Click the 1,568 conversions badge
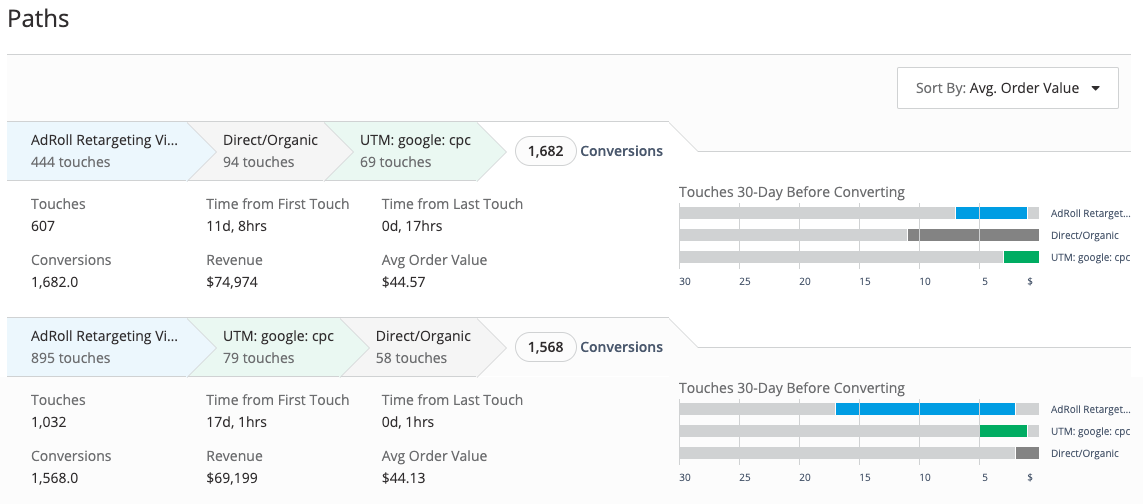The height and width of the screenshot is (504, 1147). pos(546,347)
